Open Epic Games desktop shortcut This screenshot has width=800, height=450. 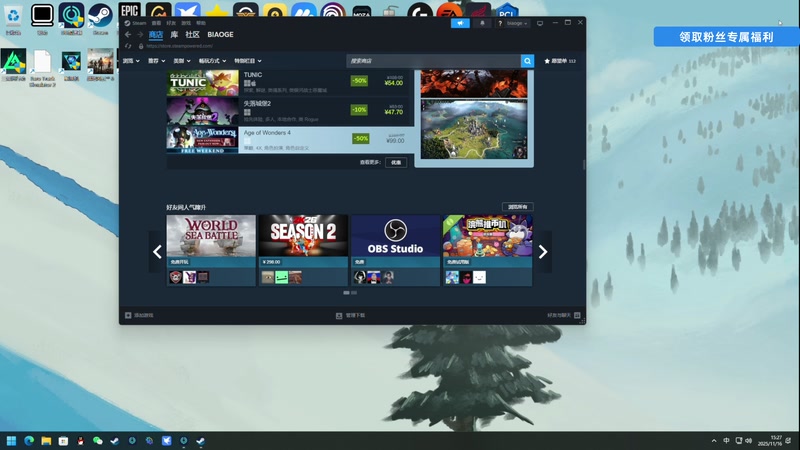click(x=130, y=10)
